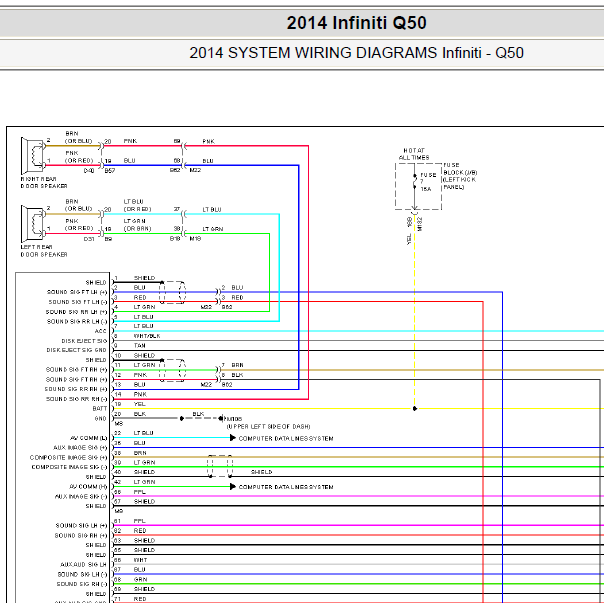
Task: Click the Upper Left Side of Dash text
Action: (x=268, y=427)
